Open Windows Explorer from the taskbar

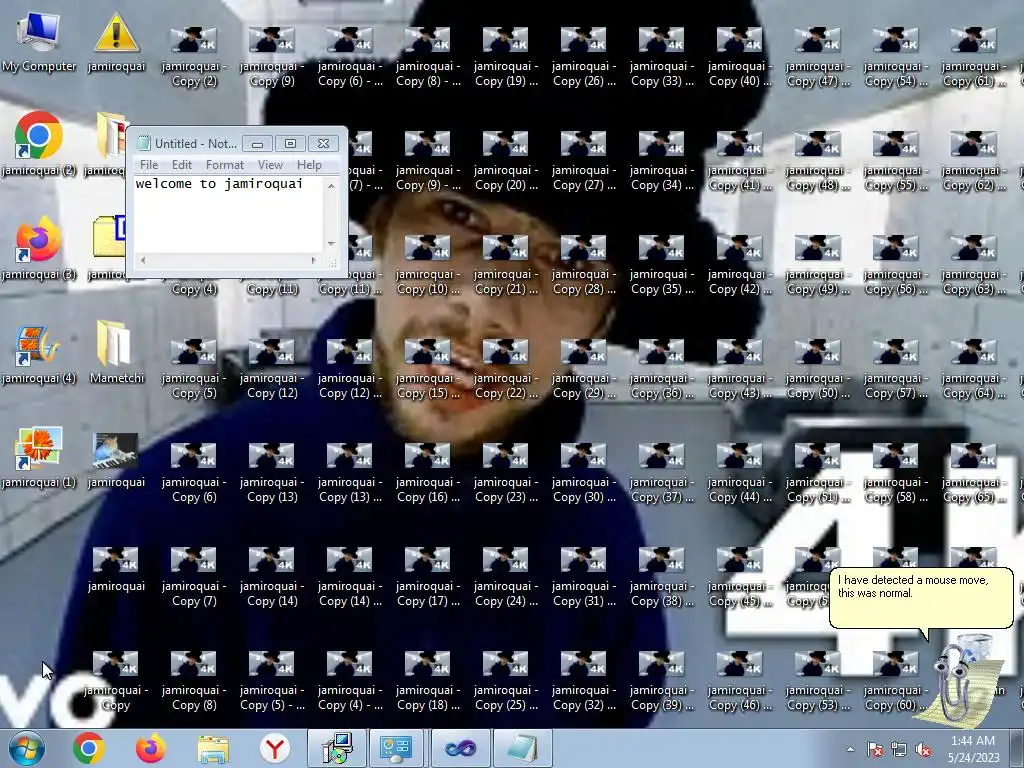click(213, 748)
